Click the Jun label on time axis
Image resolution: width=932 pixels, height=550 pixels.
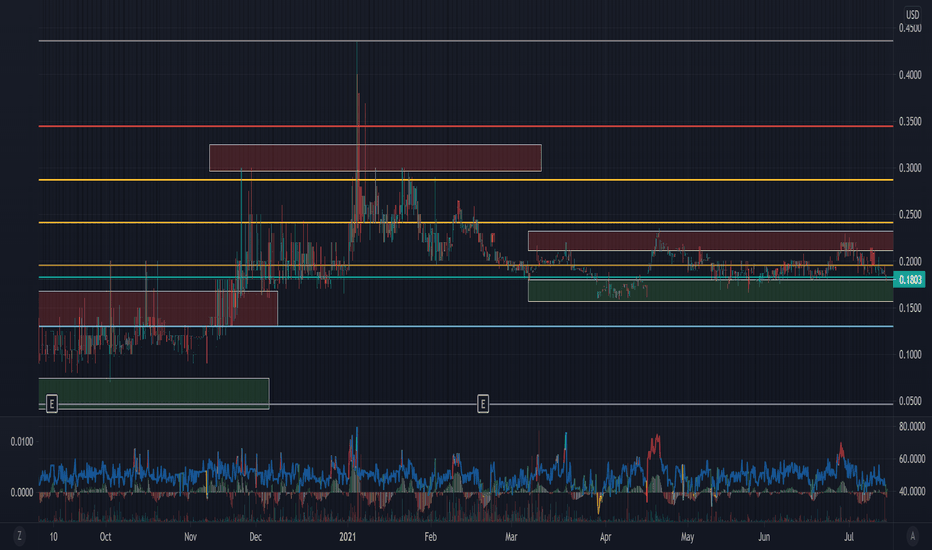pos(764,537)
